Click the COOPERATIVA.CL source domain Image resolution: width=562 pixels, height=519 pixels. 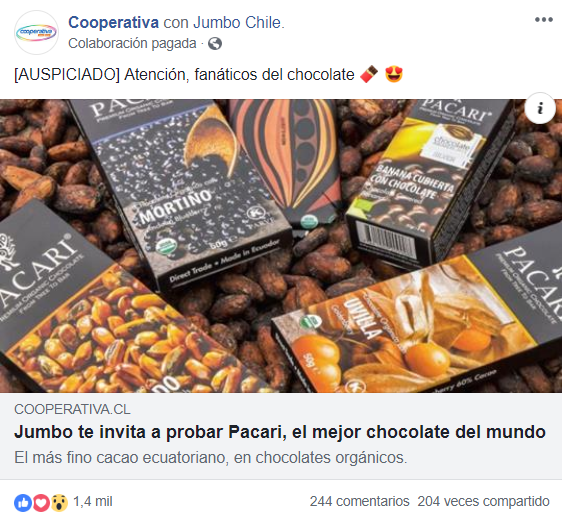point(72,409)
